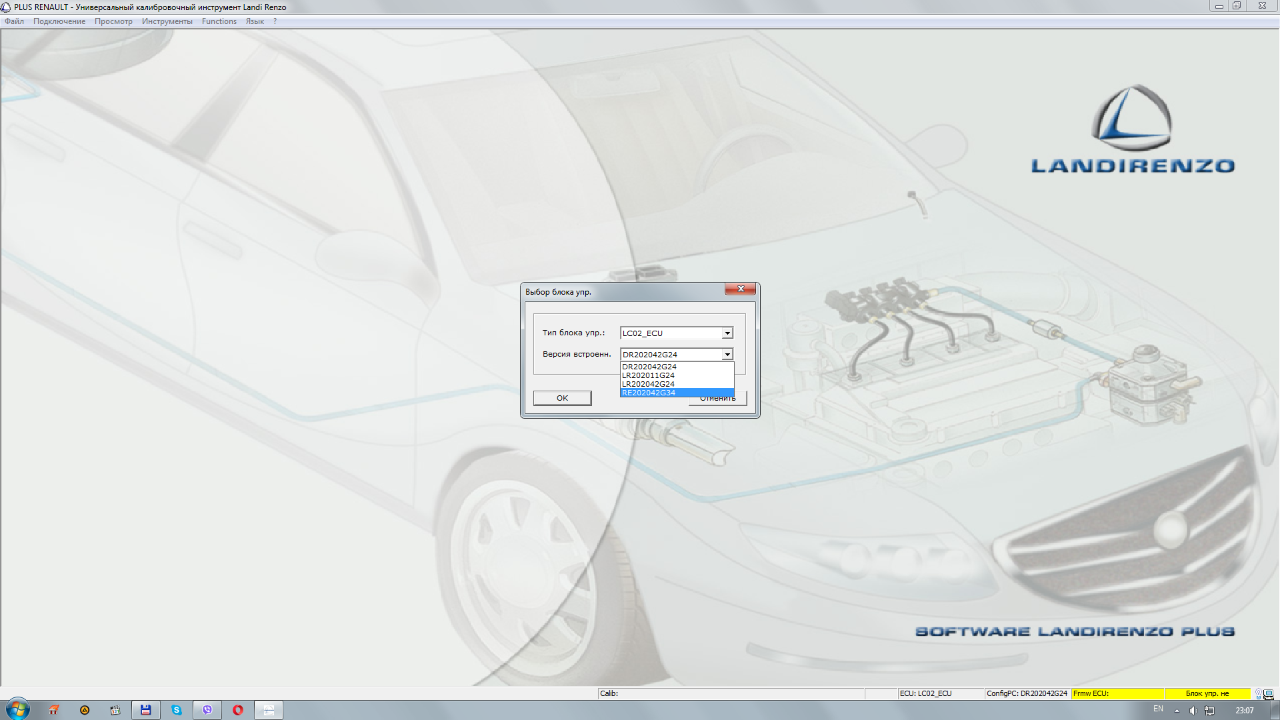Select LR202011G24 from the dropdown list

click(677, 375)
